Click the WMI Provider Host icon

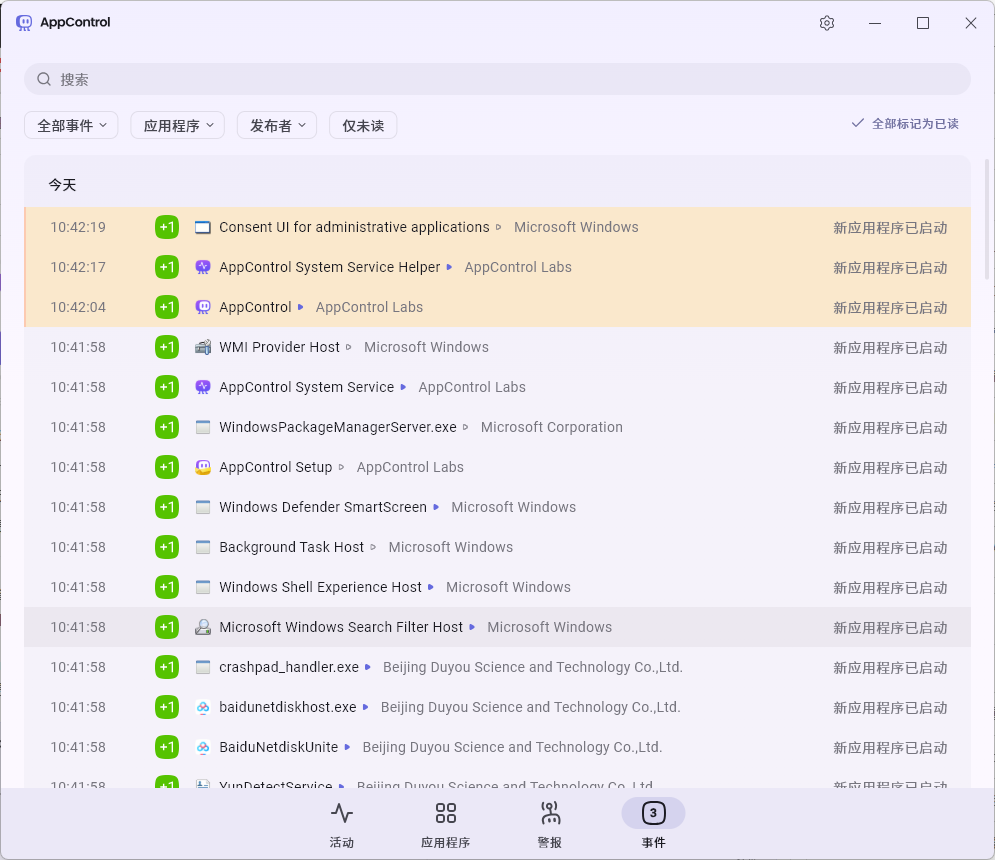coord(202,347)
